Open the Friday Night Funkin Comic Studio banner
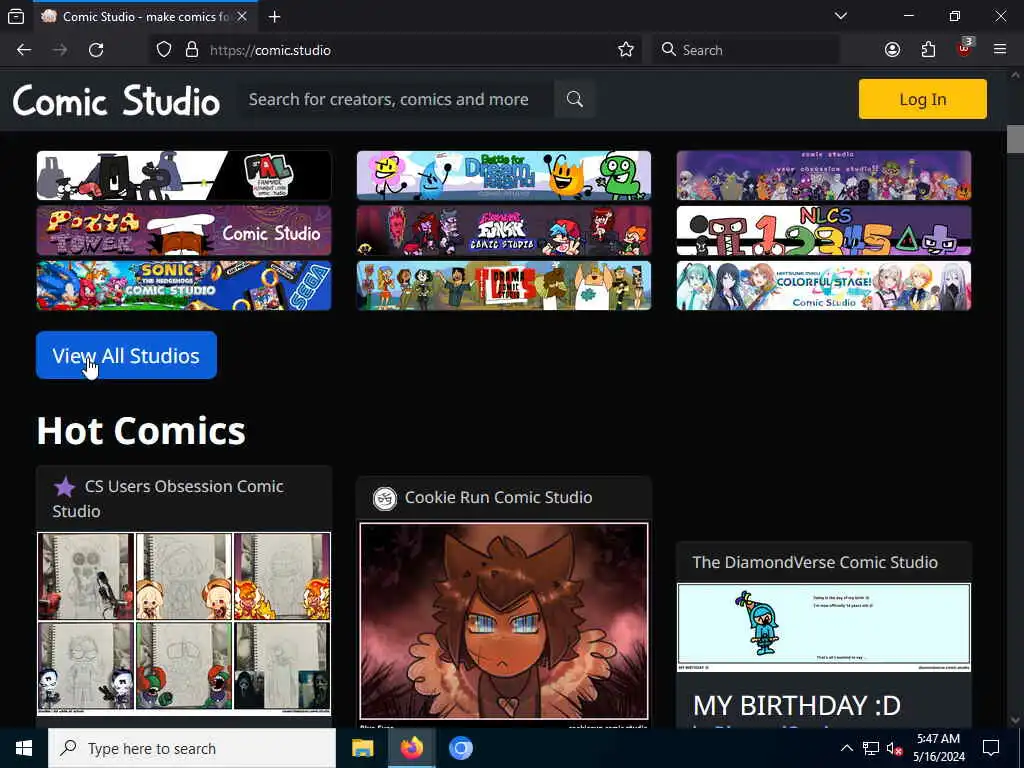 [x=504, y=231]
